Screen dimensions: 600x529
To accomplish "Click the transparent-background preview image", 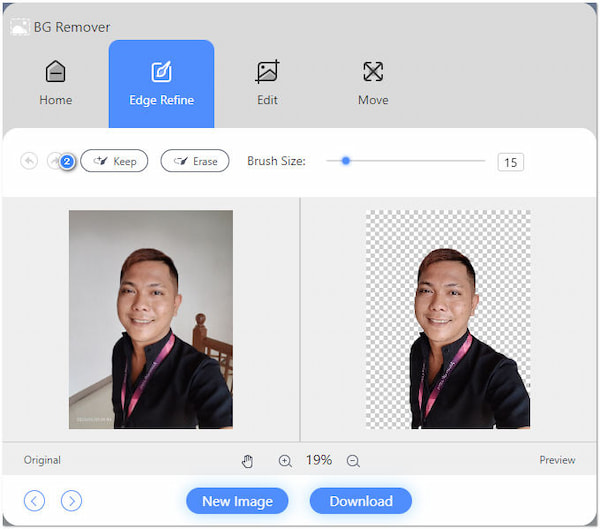I will [448, 320].
